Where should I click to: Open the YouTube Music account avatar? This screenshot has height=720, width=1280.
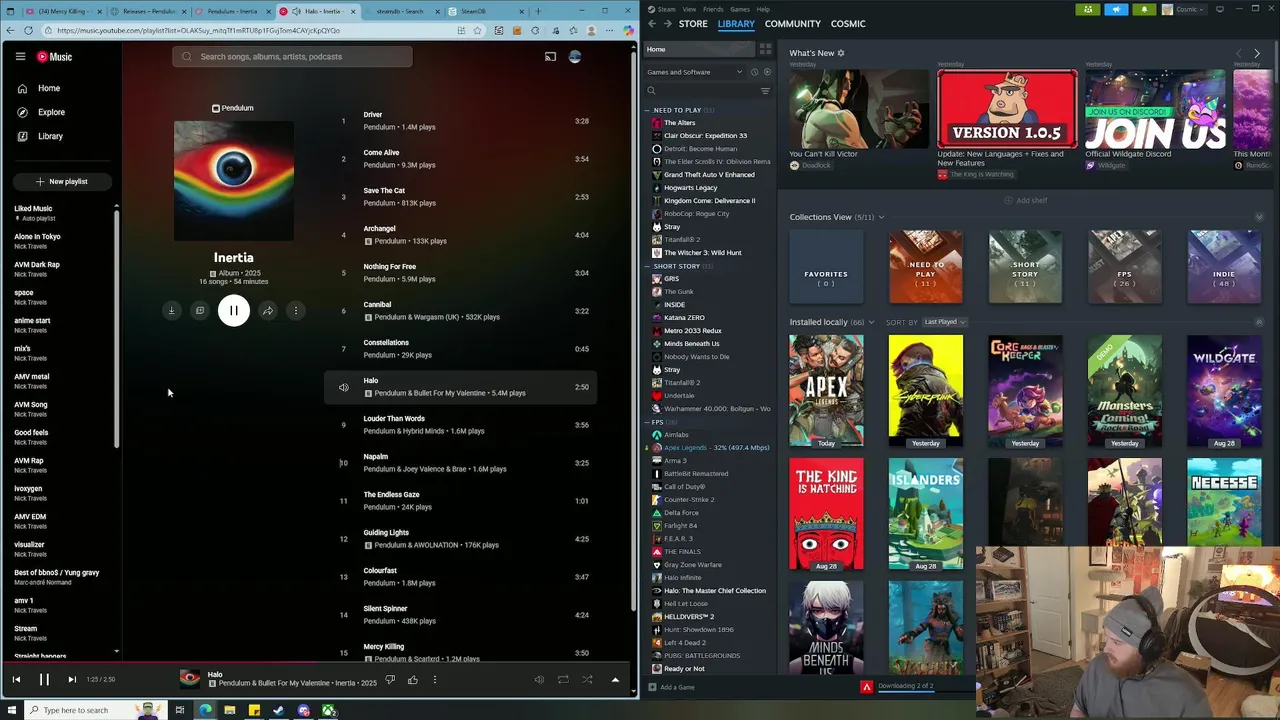575,57
